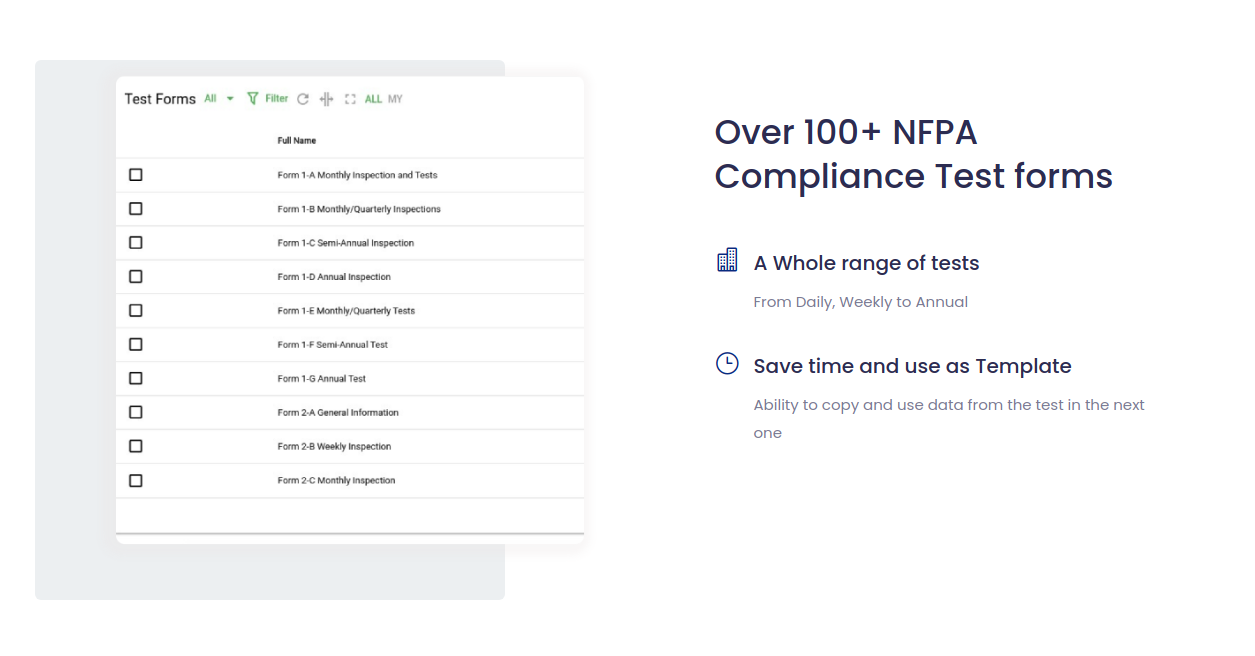The height and width of the screenshot is (656, 1255).
Task: Click 'A Whole range of tests' heading
Action: tap(866, 263)
